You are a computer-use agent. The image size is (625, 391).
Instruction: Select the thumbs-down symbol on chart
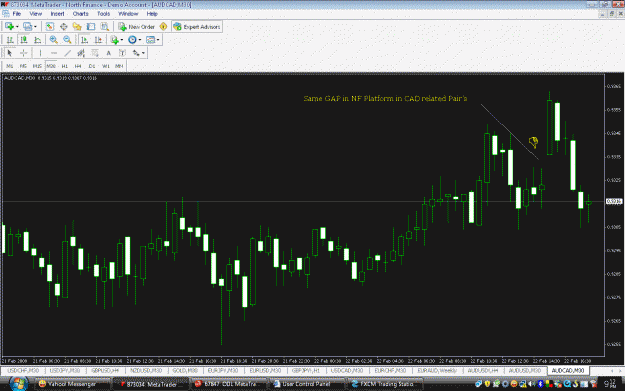point(533,142)
